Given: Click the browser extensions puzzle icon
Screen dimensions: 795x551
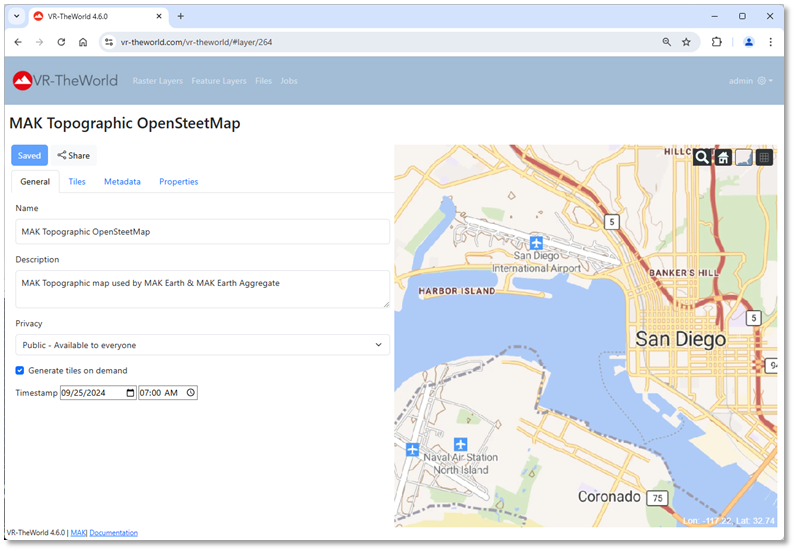Looking at the screenshot, I should (x=717, y=42).
